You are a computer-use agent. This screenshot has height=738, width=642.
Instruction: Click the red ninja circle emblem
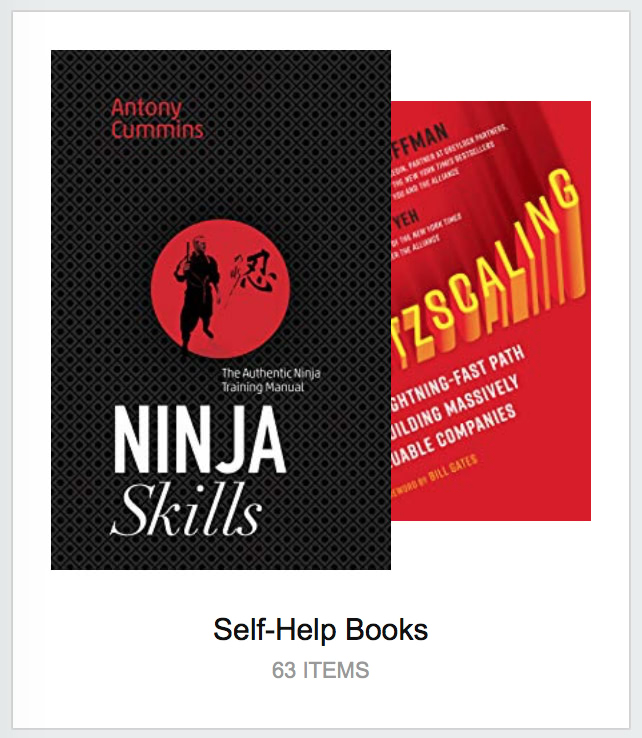[x=220, y=289]
